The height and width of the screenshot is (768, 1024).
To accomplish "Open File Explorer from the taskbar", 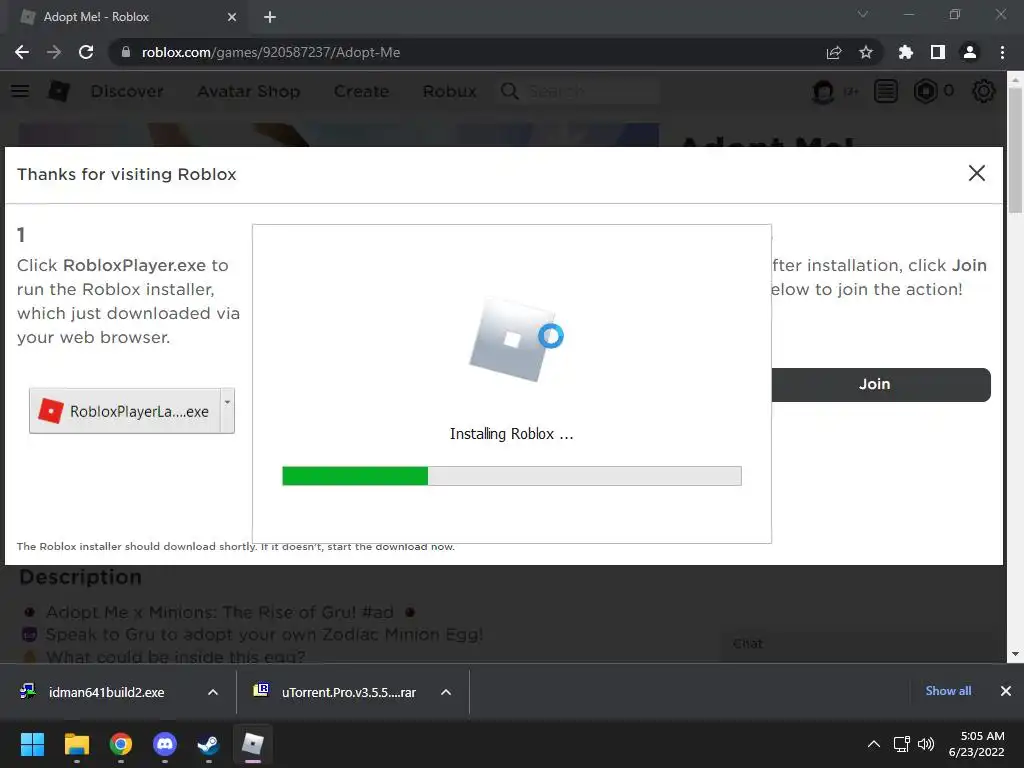I will click(76, 744).
